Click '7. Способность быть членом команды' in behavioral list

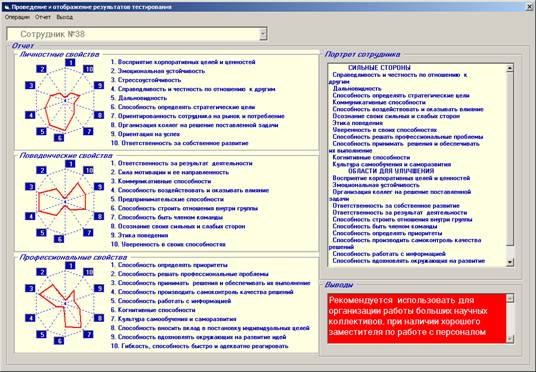(x=167, y=217)
